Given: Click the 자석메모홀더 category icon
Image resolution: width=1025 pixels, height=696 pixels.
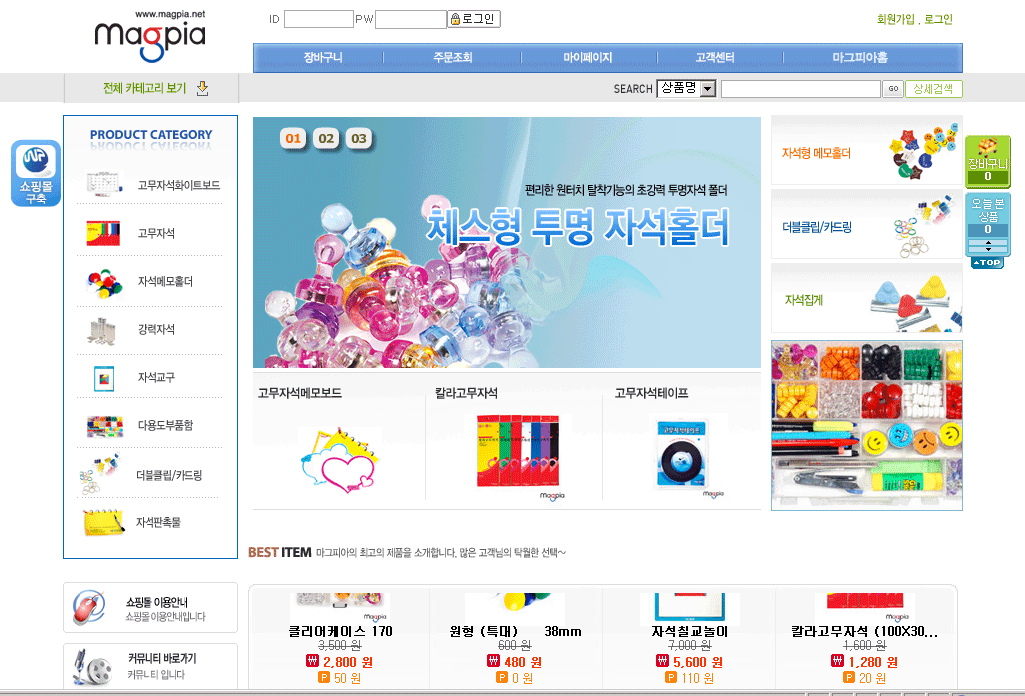Looking at the screenshot, I should 104,283.
